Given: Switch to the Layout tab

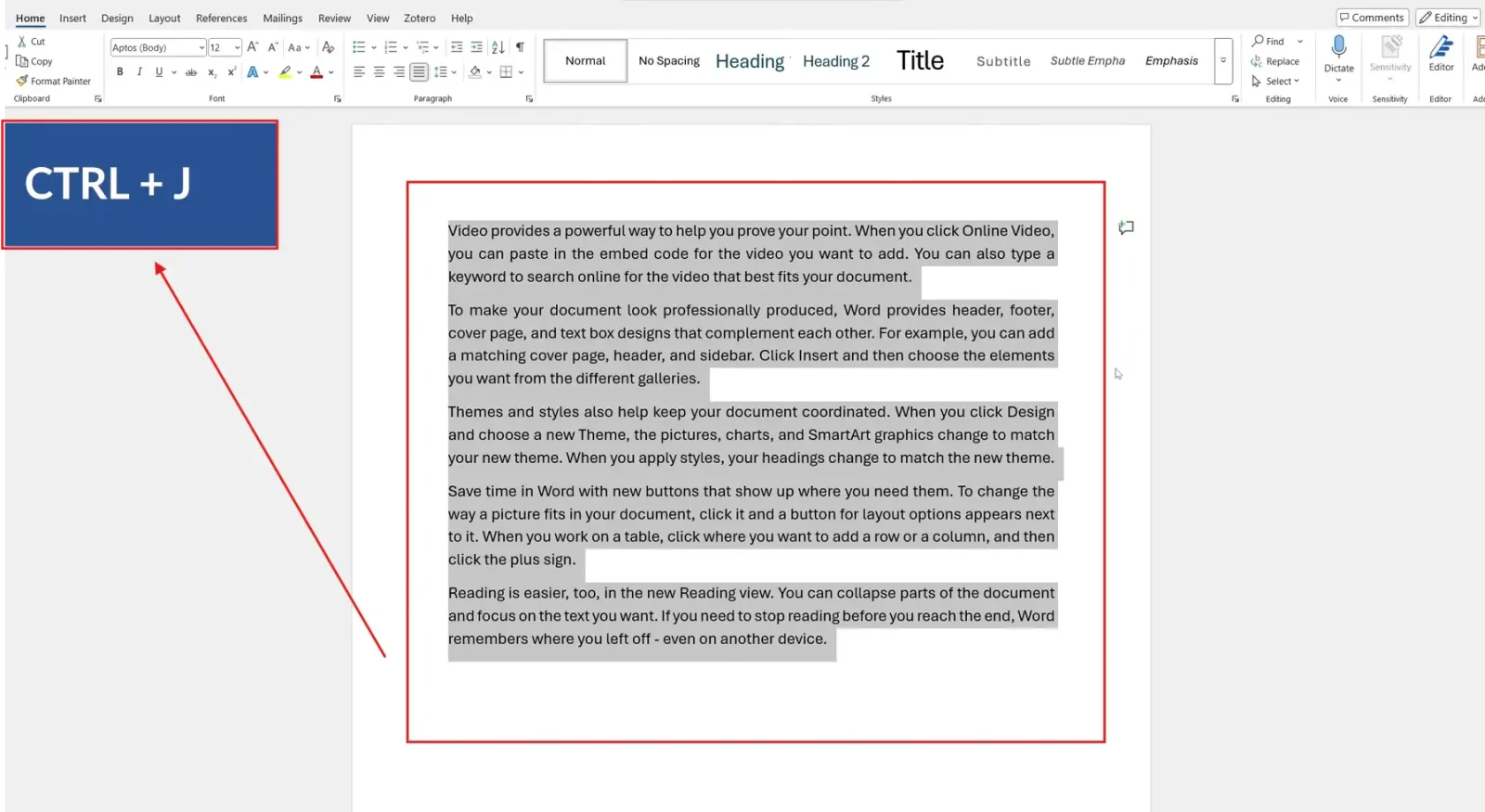Looking at the screenshot, I should [x=164, y=19].
